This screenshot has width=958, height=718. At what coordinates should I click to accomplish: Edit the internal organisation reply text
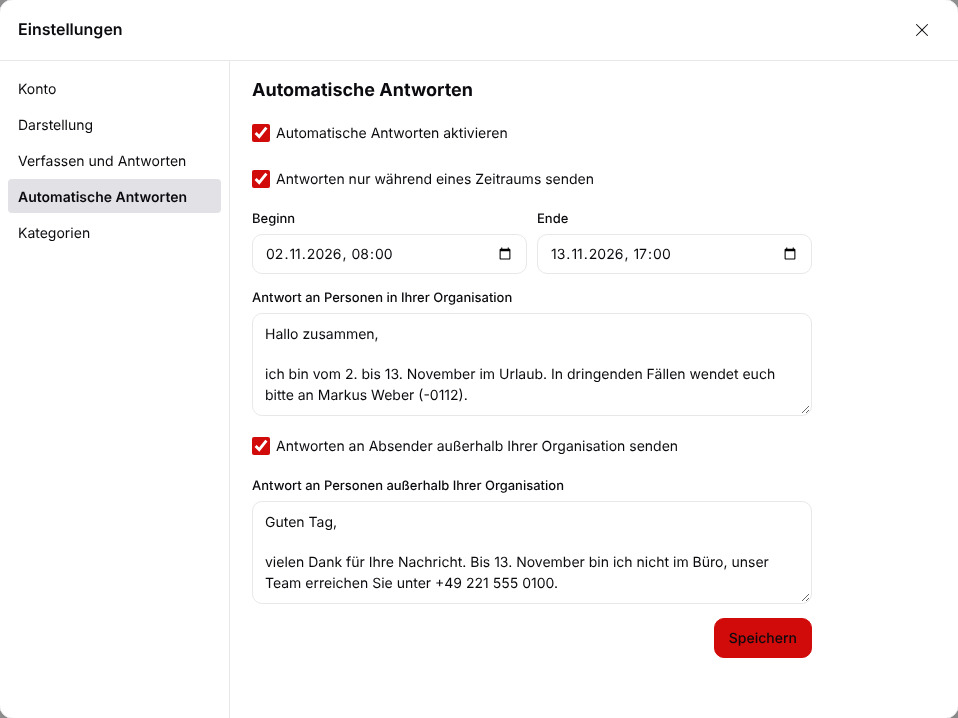pos(532,365)
